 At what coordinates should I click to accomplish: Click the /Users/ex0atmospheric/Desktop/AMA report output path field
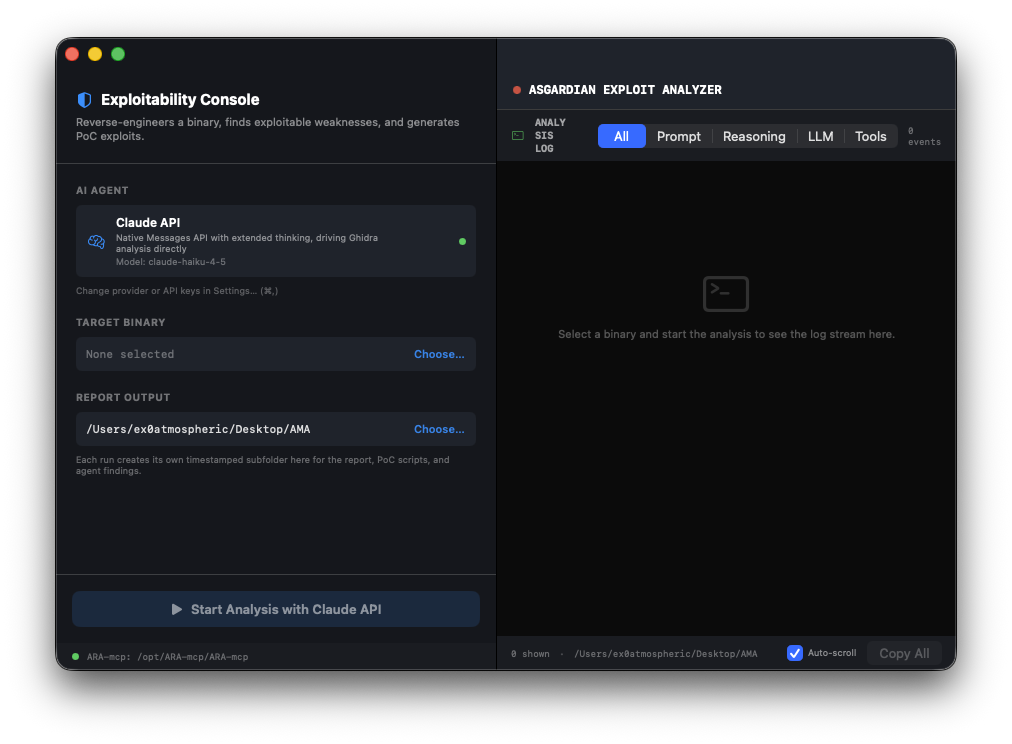pyautogui.click(x=276, y=429)
